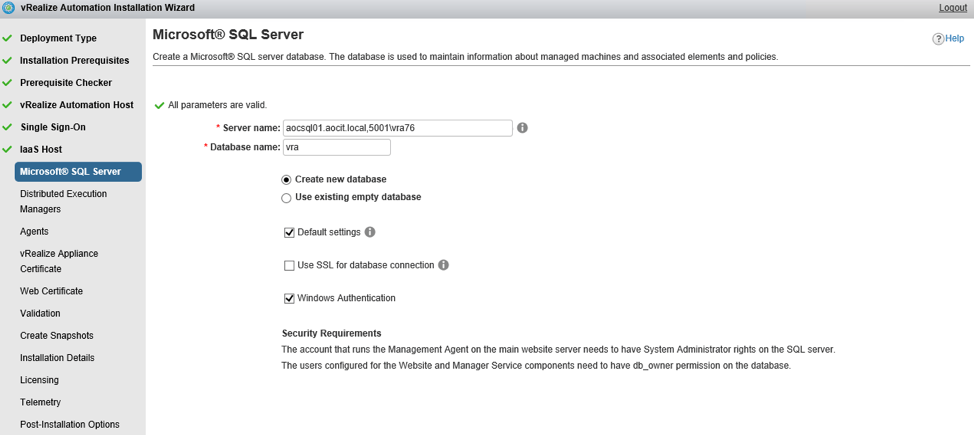Go to Installation Prerequisites step

(x=75, y=60)
